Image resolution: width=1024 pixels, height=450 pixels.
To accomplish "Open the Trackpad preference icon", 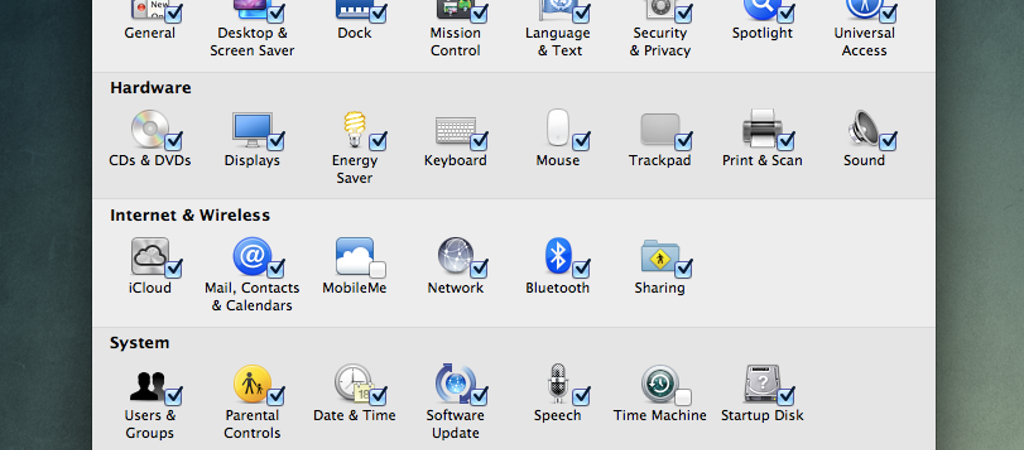I will [660, 129].
